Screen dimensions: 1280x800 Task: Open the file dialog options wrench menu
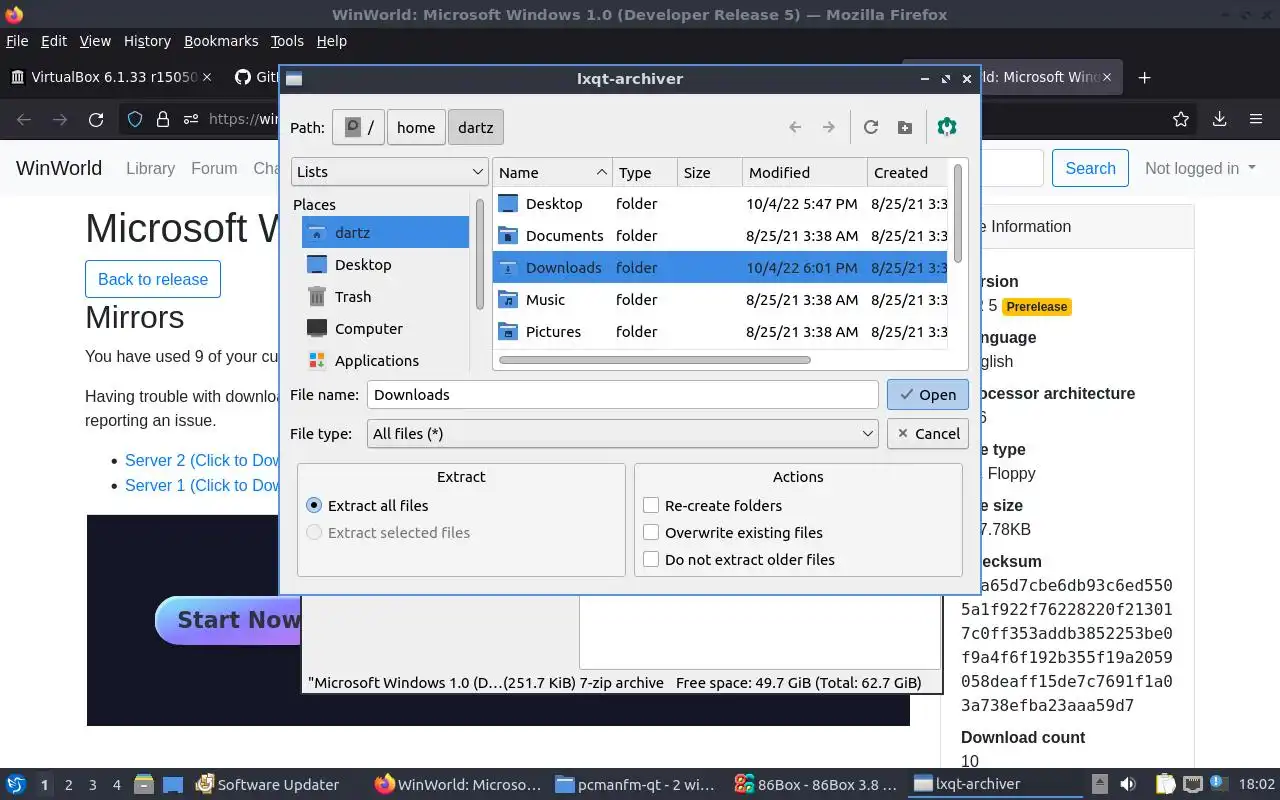coord(947,127)
